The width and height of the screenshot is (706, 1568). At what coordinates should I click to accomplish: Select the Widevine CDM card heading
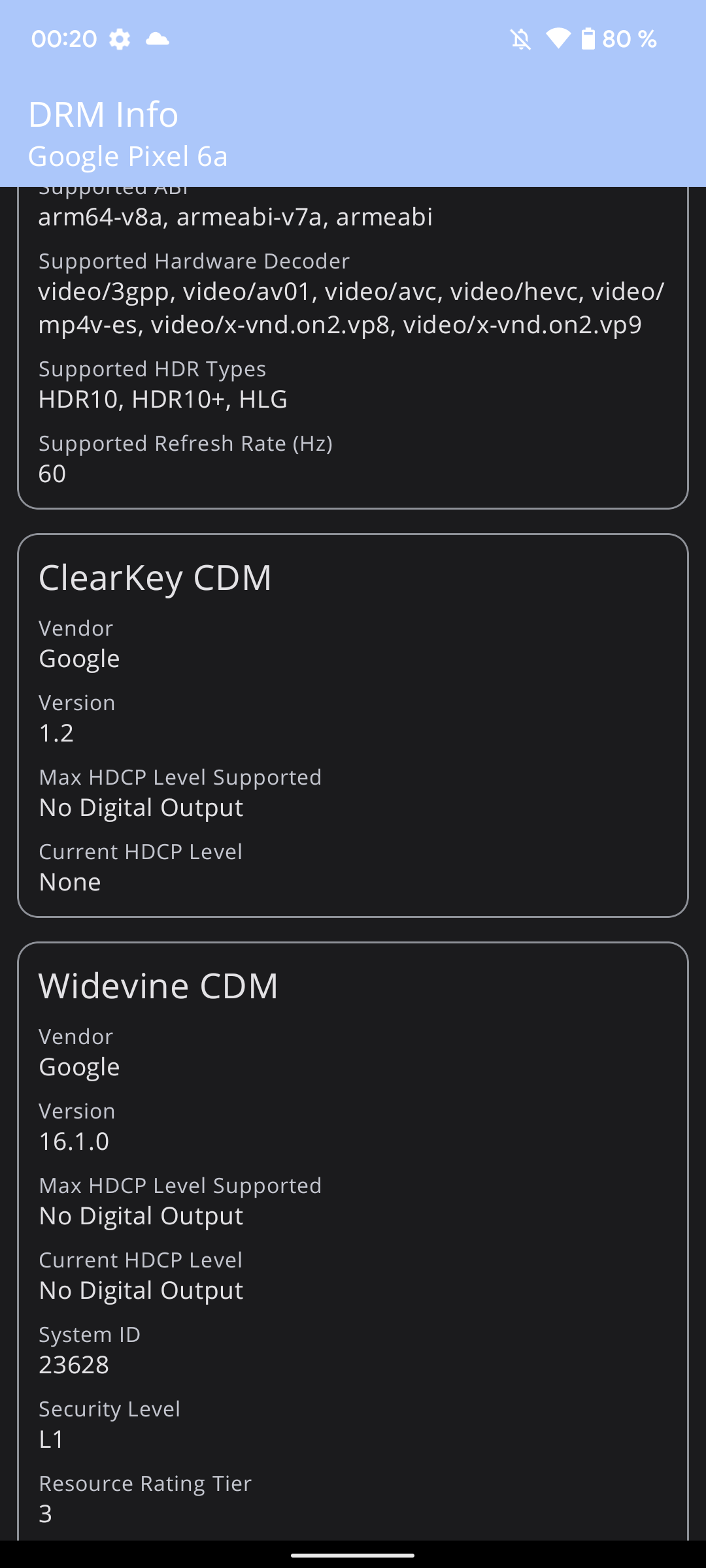pos(158,986)
